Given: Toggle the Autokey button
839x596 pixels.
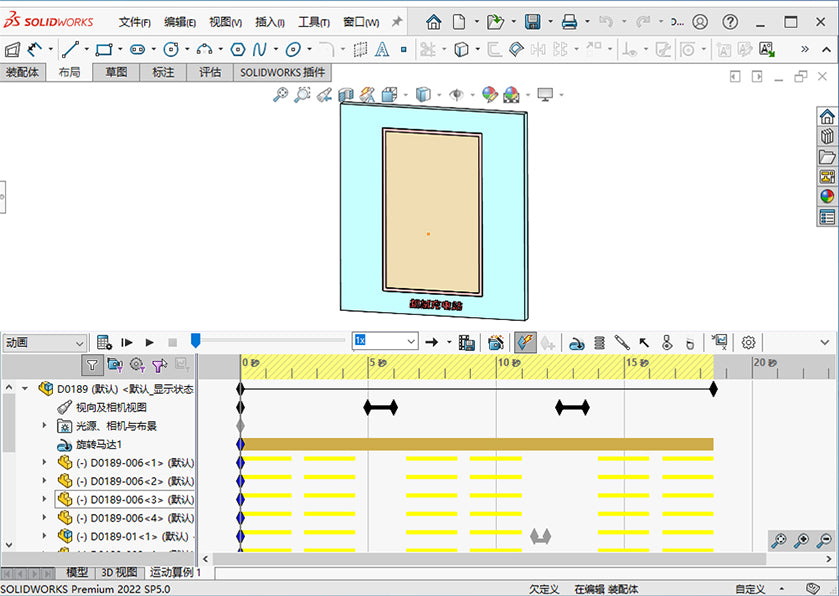Looking at the screenshot, I should [x=525, y=342].
